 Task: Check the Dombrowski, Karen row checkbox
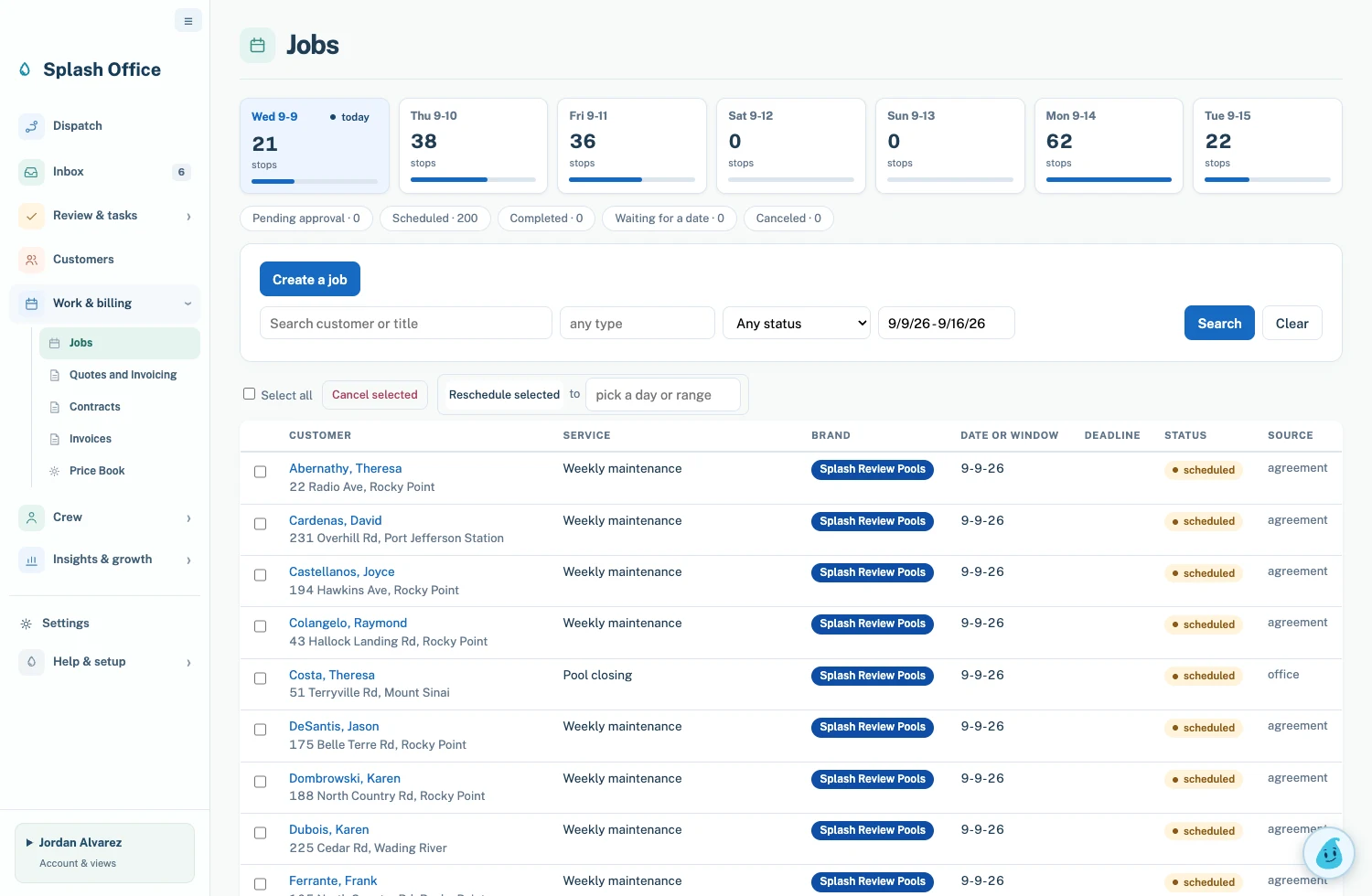[260, 782]
